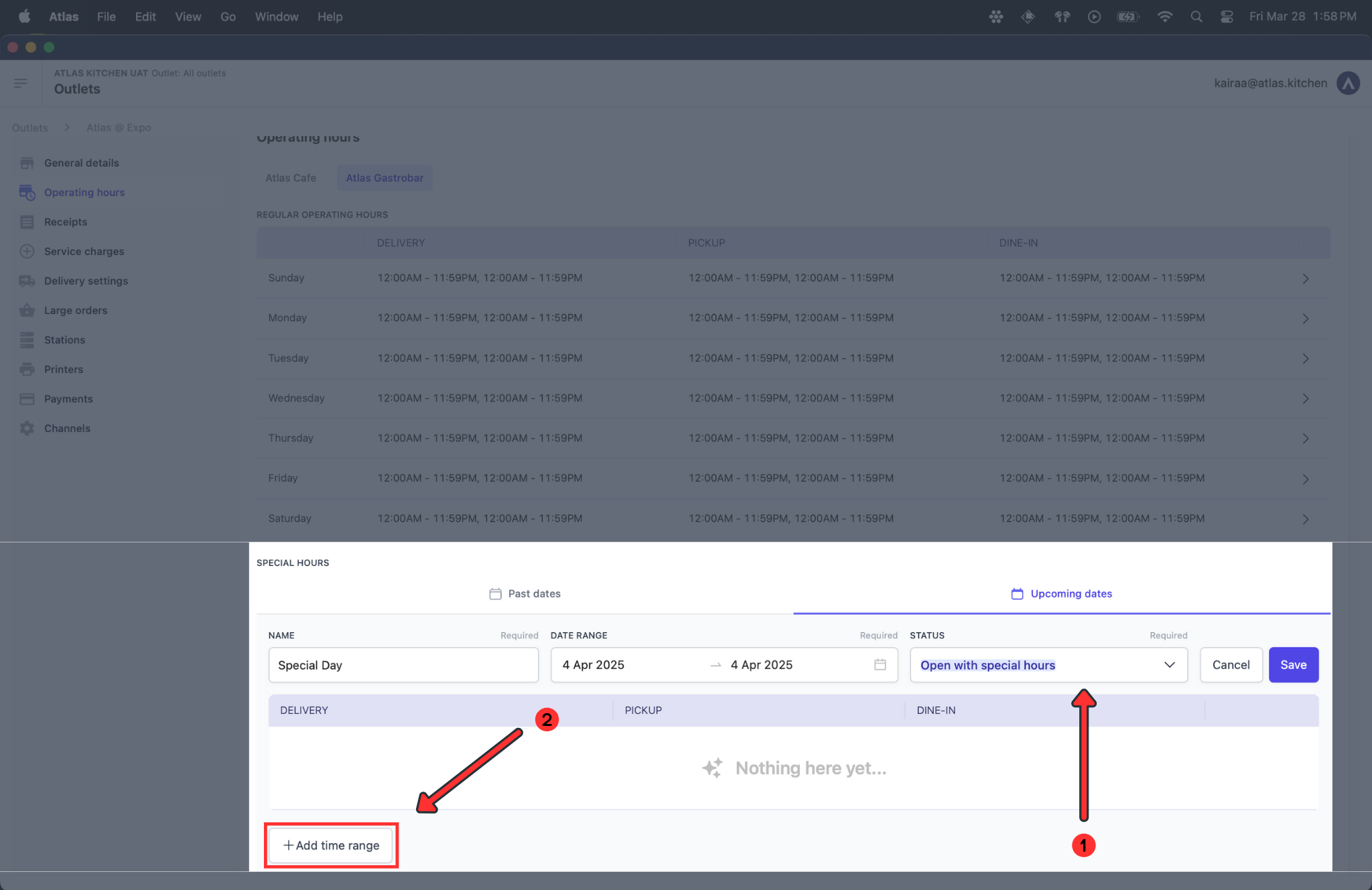Expand the Sunday hours row chevron
The image size is (1372, 890).
(x=1305, y=278)
